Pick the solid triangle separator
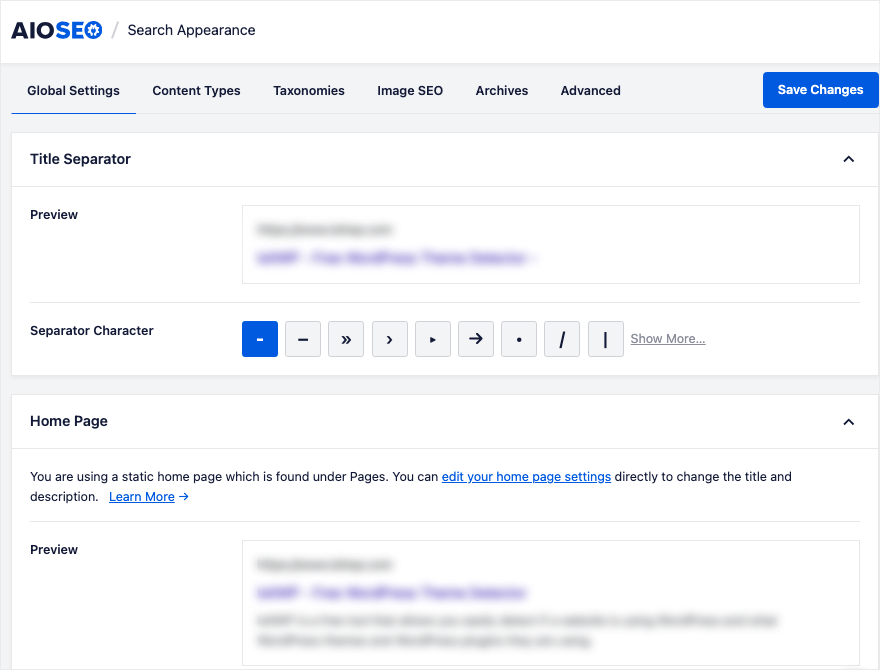The image size is (880, 670). (433, 339)
